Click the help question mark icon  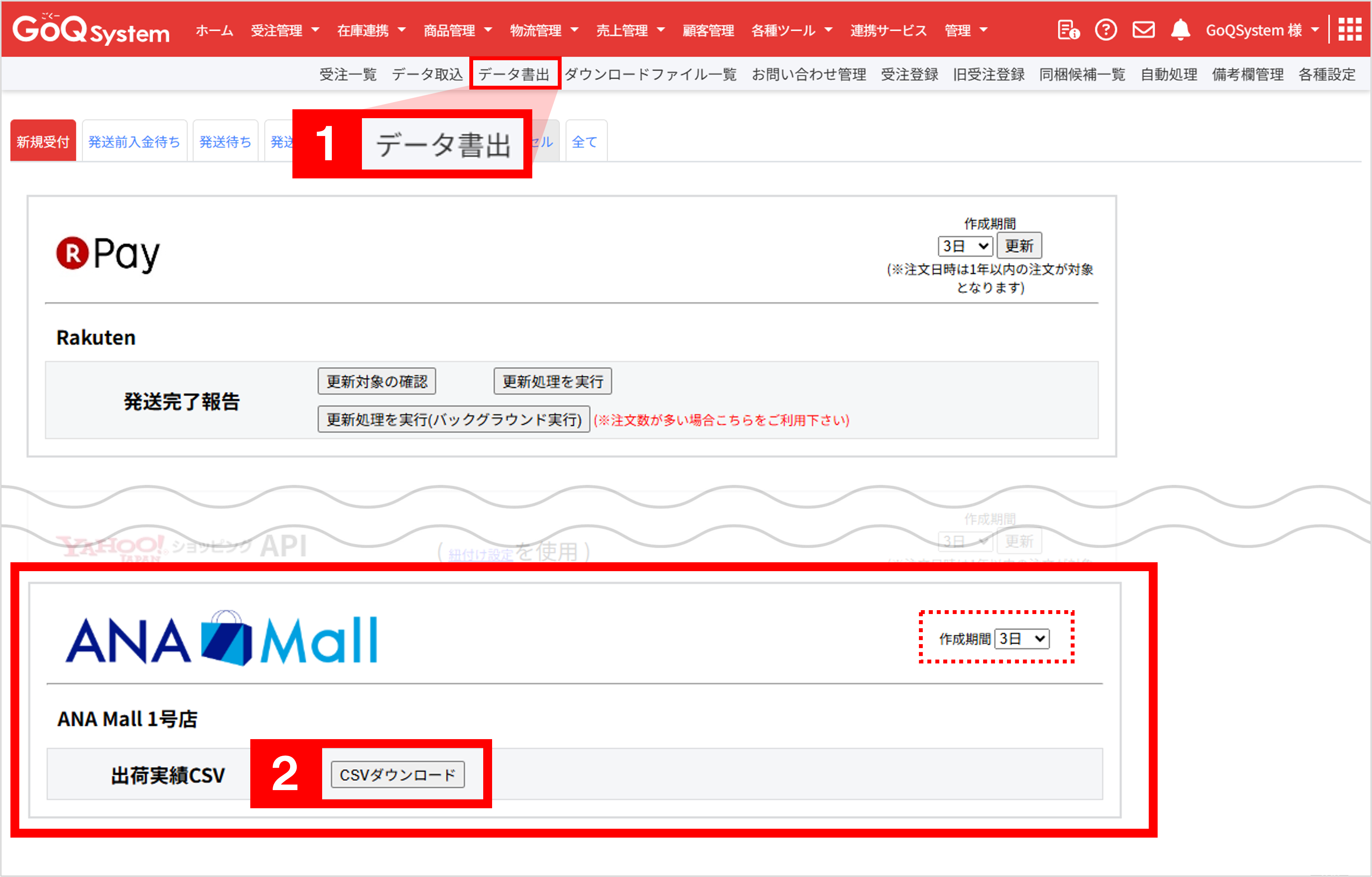pyautogui.click(x=1105, y=30)
